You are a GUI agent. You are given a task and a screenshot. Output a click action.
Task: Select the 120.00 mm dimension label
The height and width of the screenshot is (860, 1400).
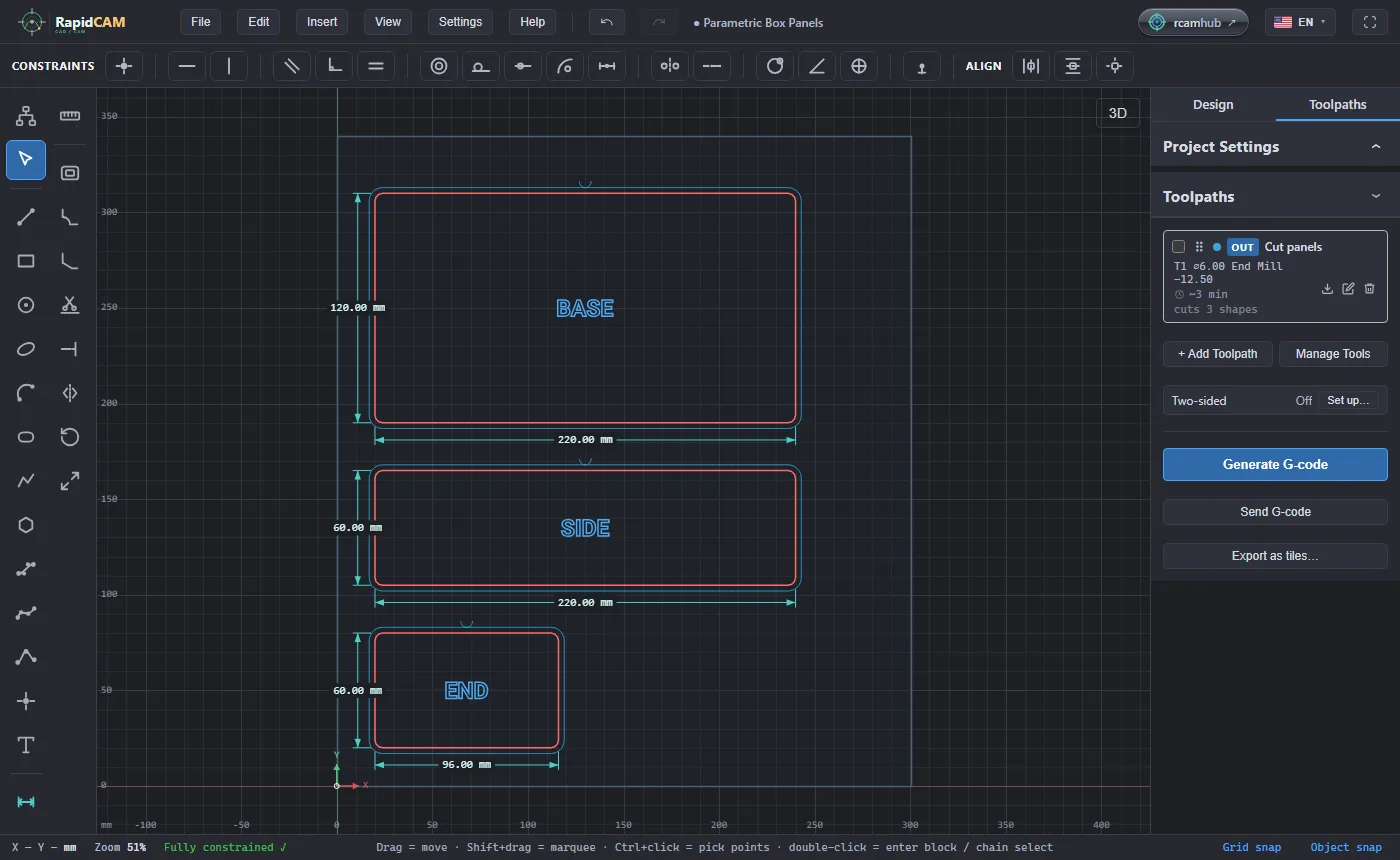357,308
